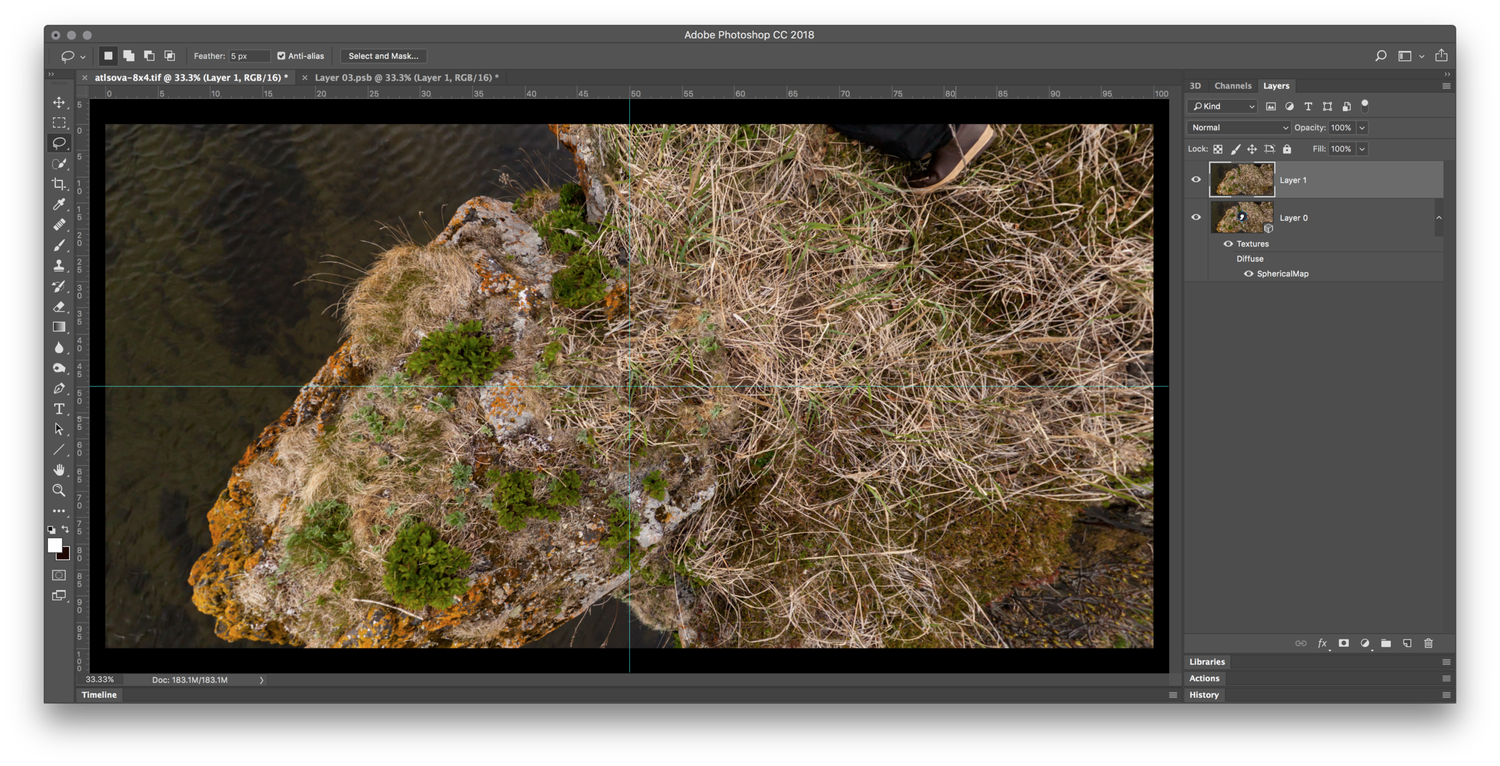This screenshot has width=1500, height=766.
Task: Click the Select and Mask button
Action: tap(383, 56)
